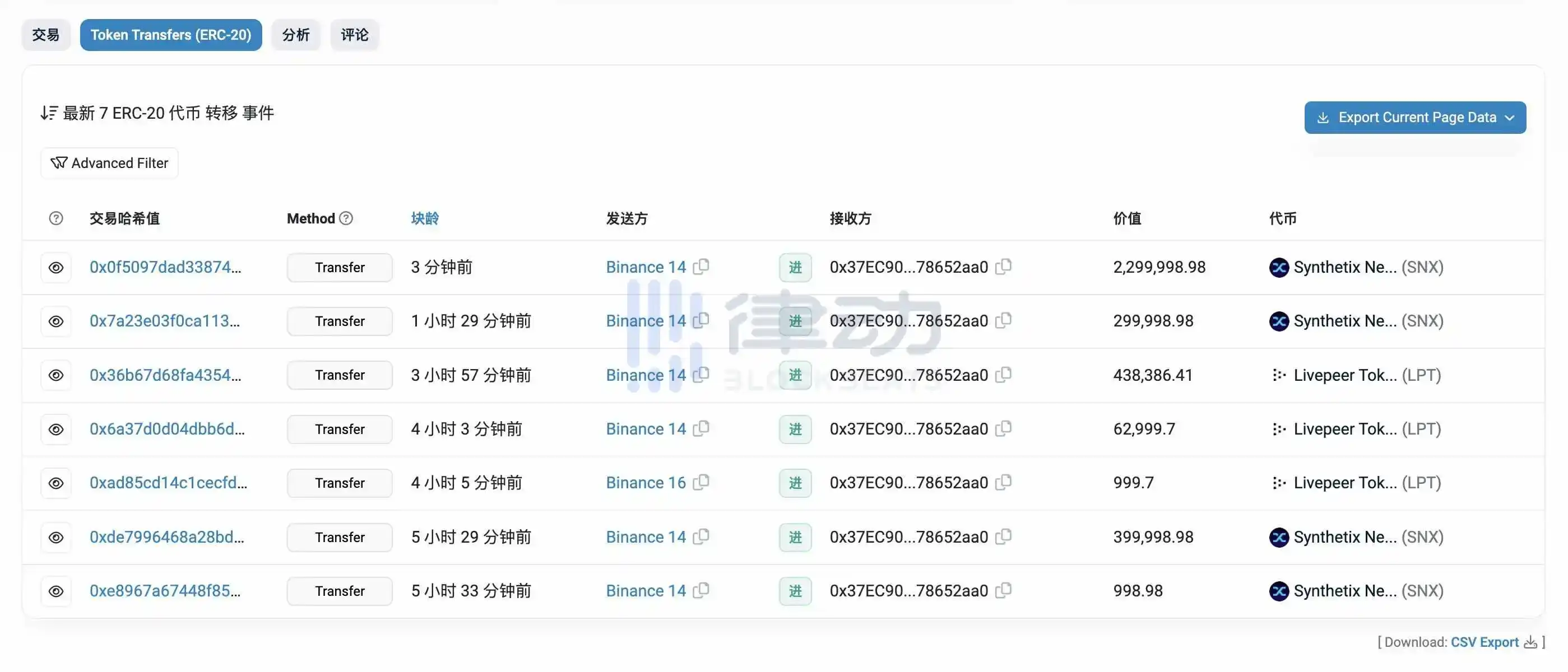Open transaction hash 0x7a23e03f0ca113
The image size is (1568, 672).
[x=164, y=321]
